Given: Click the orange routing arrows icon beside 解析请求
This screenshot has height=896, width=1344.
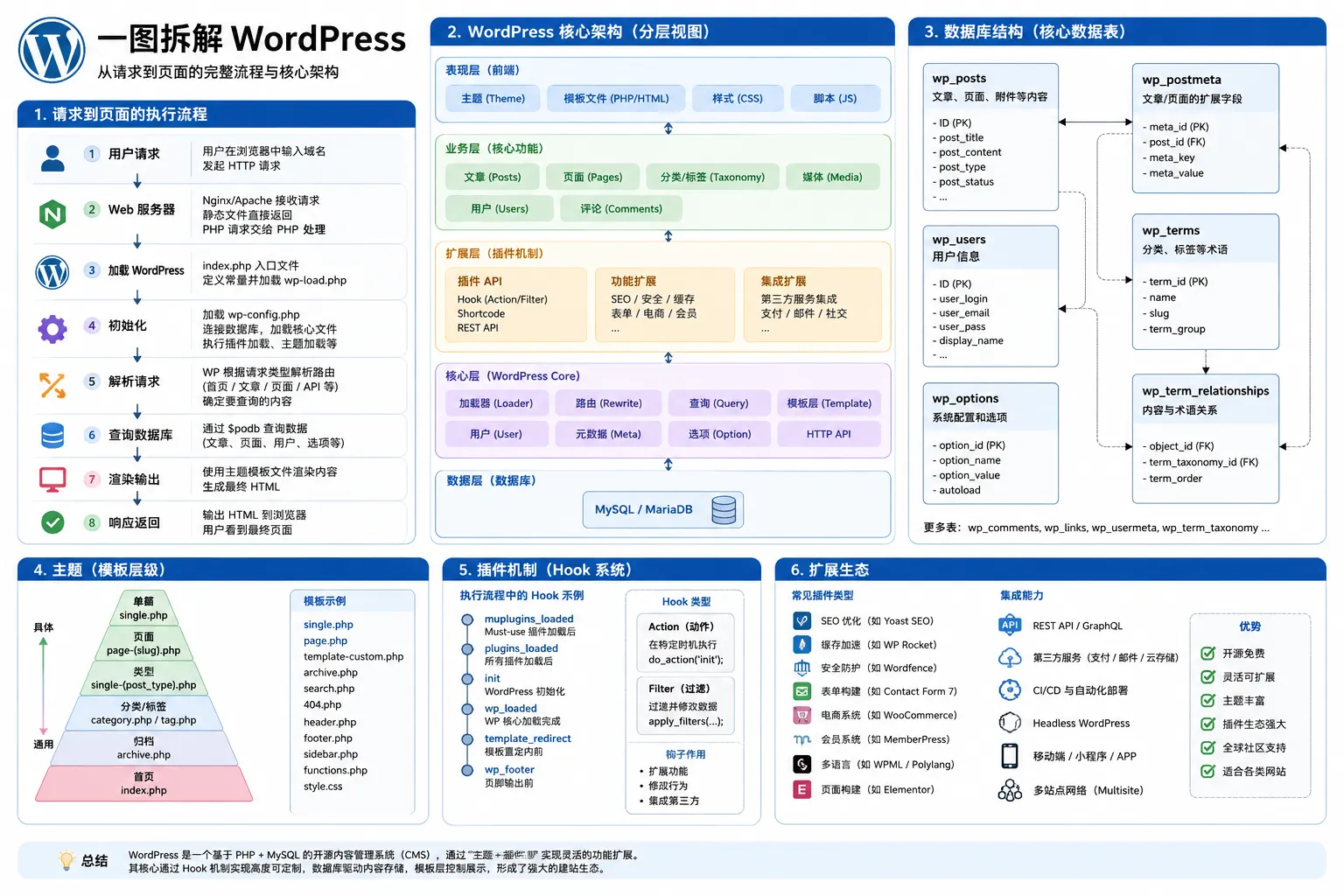Looking at the screenshot, I should (52, 385).
